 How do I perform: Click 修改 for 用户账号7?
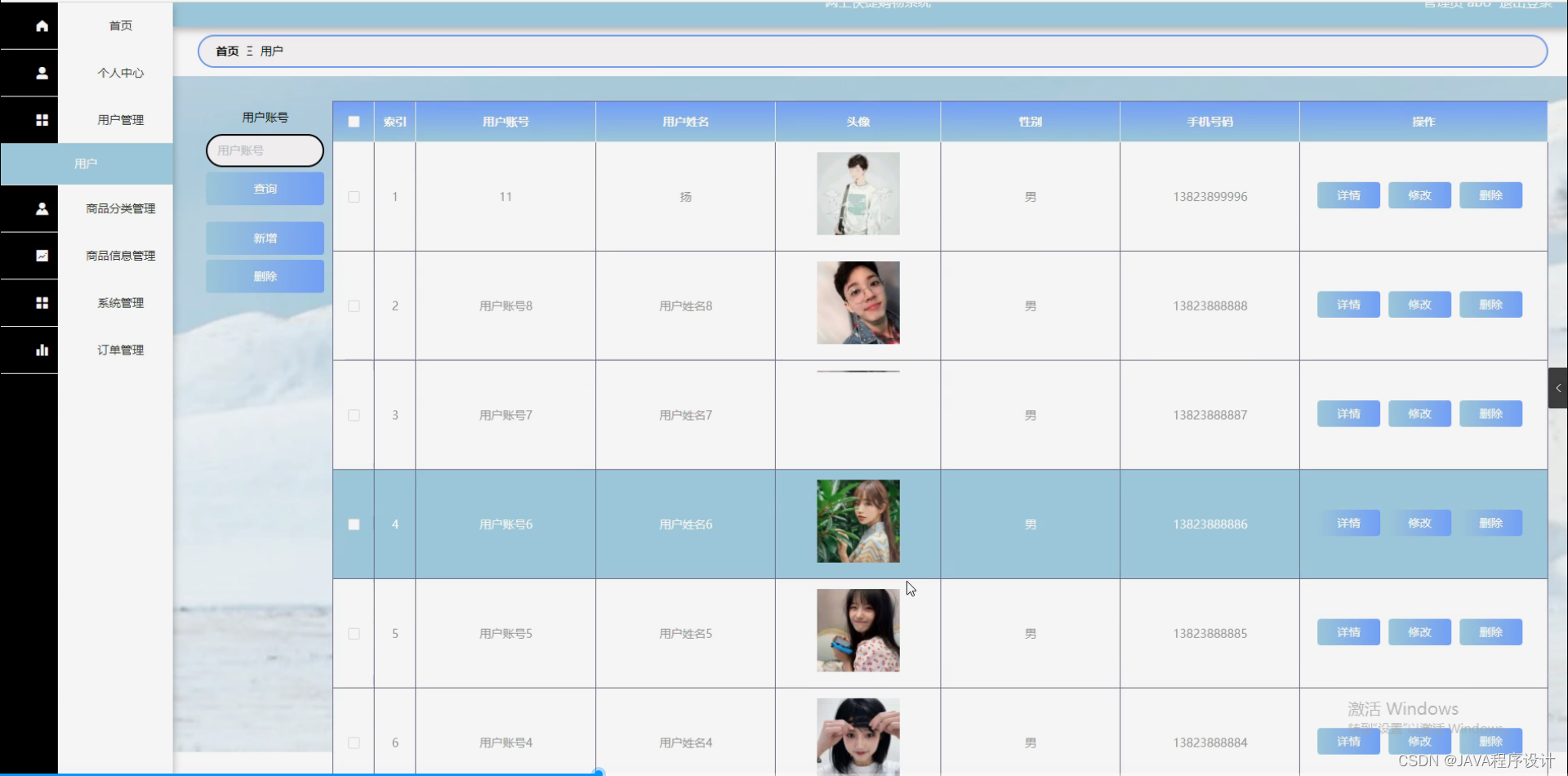[1419, 414]
